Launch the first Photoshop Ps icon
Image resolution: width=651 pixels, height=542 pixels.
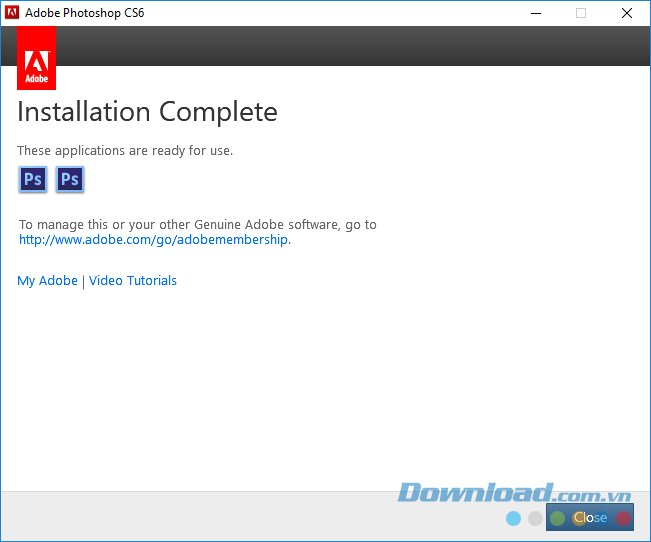[33, 179]
